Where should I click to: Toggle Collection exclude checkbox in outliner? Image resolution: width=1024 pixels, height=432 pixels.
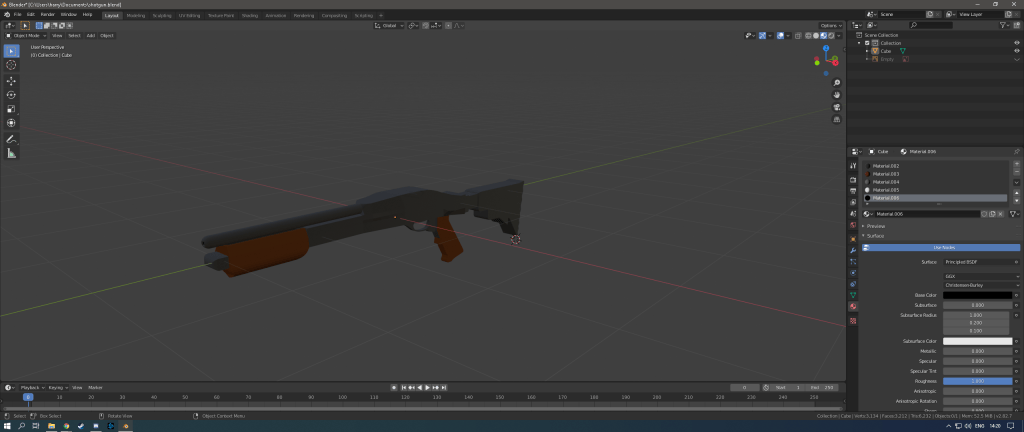[x=867, y=43]
